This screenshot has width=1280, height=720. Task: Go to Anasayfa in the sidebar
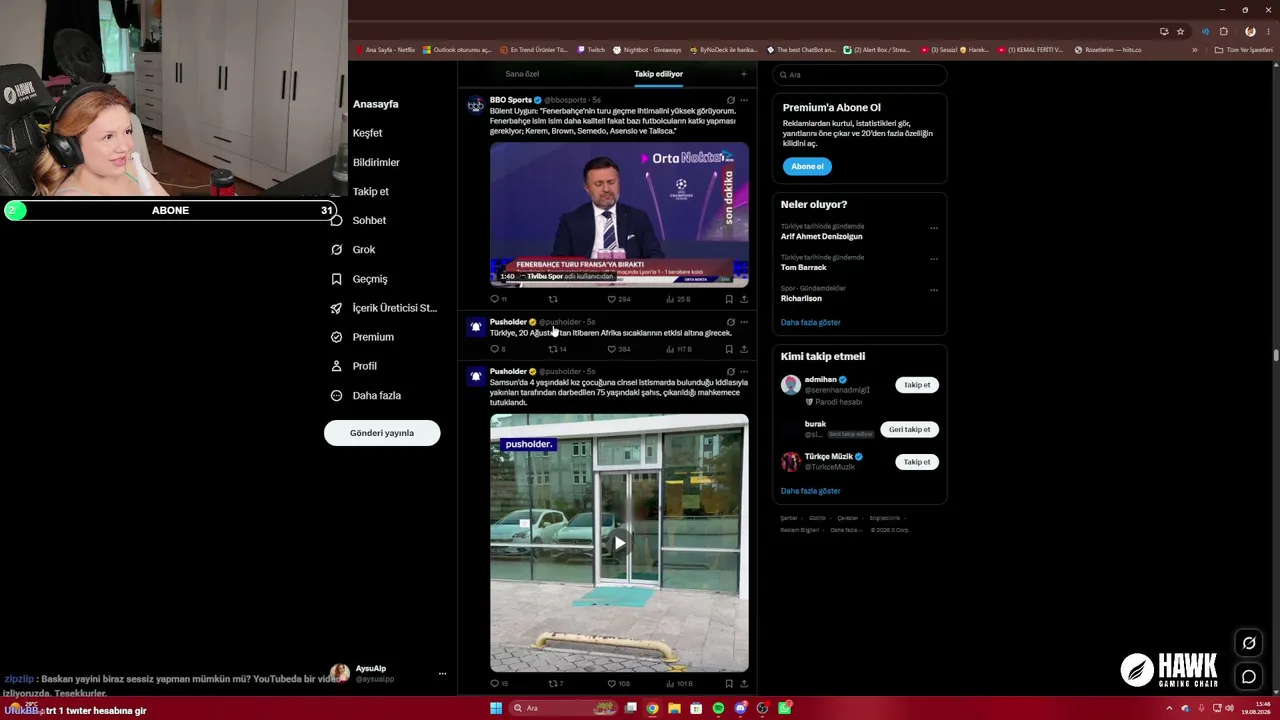(x=375, y=104)
